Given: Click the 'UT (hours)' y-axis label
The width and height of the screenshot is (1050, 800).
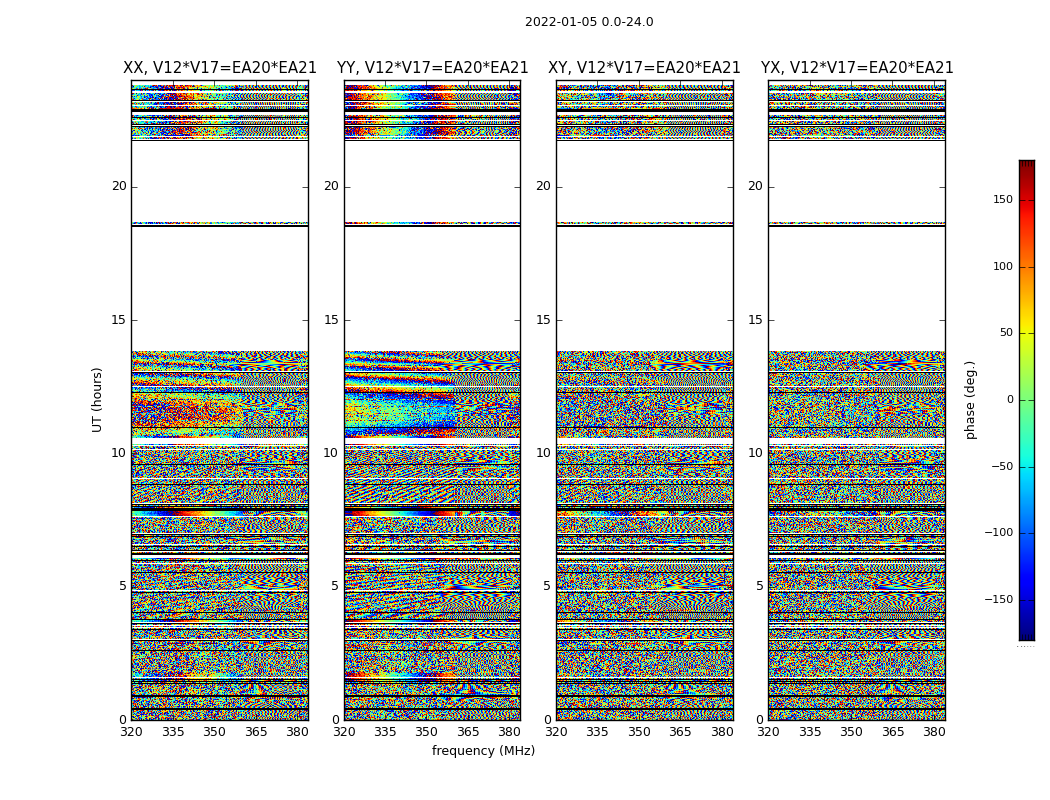Looking at the screenshot, I should [x=97, y=400].
